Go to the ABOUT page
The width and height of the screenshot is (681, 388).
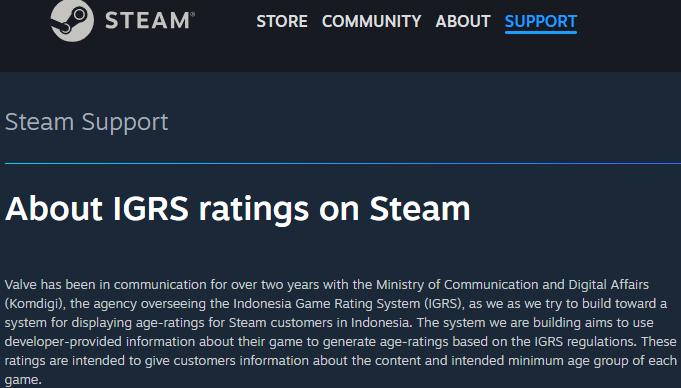pos(463,21)
